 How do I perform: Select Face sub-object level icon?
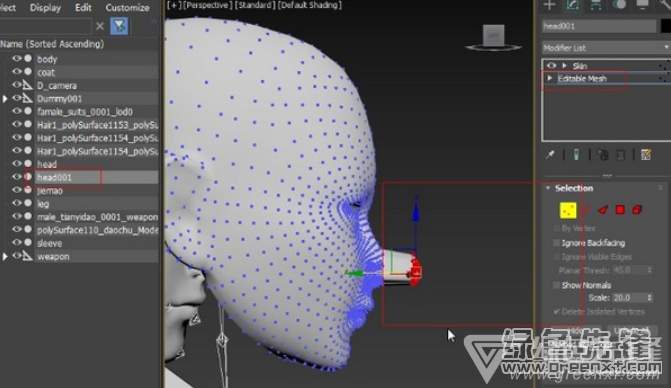603,210
